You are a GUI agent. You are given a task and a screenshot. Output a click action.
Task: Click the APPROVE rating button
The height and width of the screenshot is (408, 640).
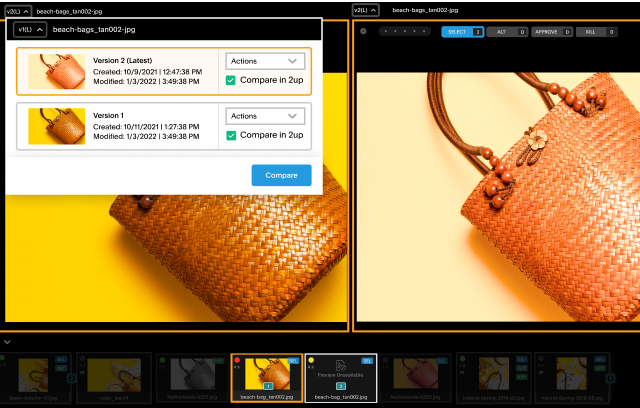[x=552, y=32]
